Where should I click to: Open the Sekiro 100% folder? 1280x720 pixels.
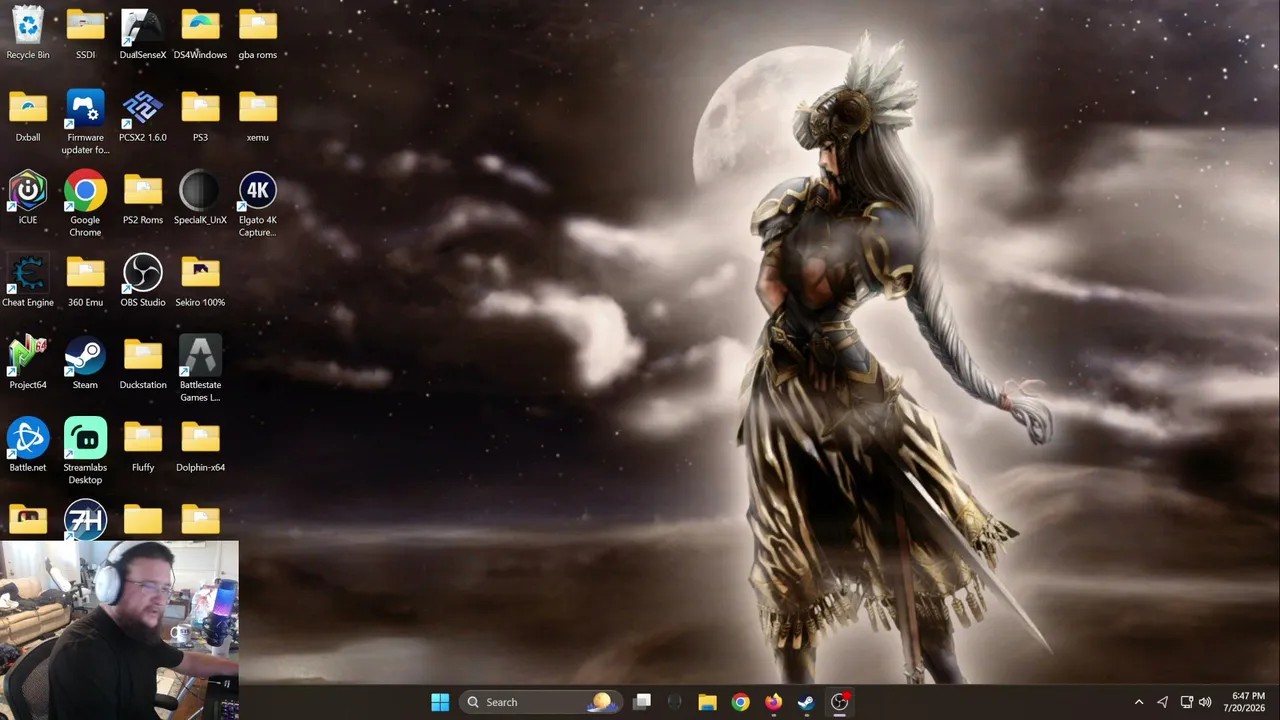coord(200,281)
